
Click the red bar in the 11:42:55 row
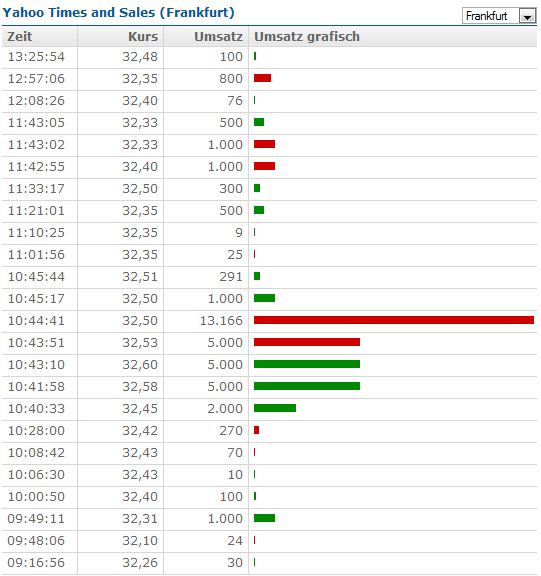(264, 166)
